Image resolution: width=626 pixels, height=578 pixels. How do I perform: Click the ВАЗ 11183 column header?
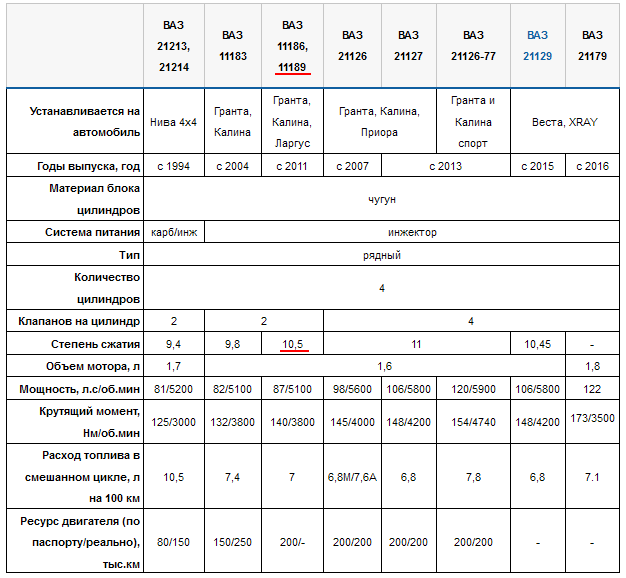point(233,46)
